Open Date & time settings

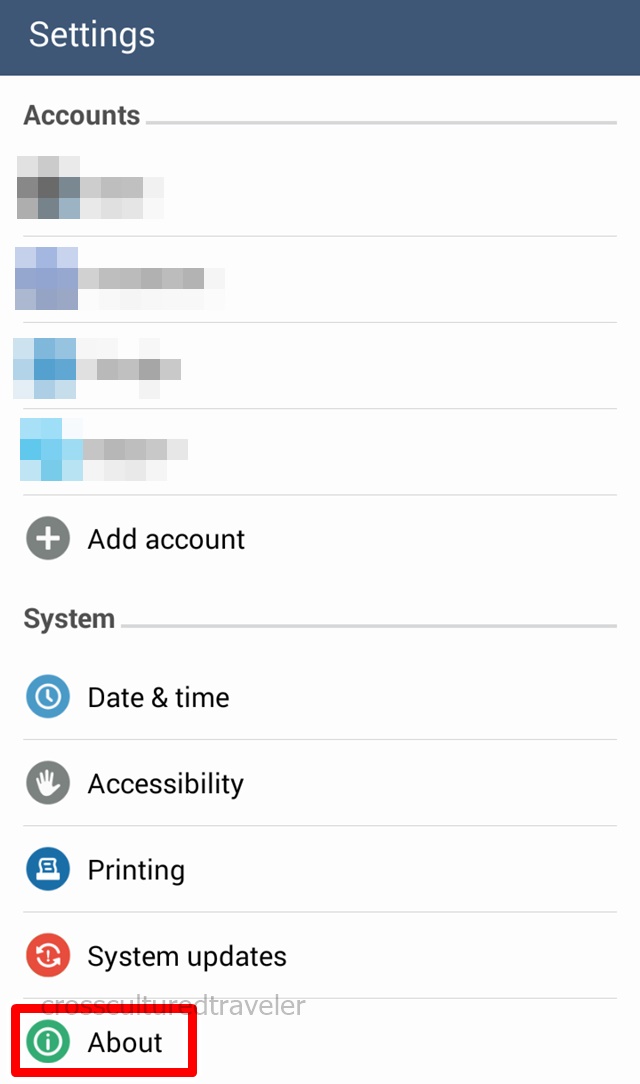point(158,697)
